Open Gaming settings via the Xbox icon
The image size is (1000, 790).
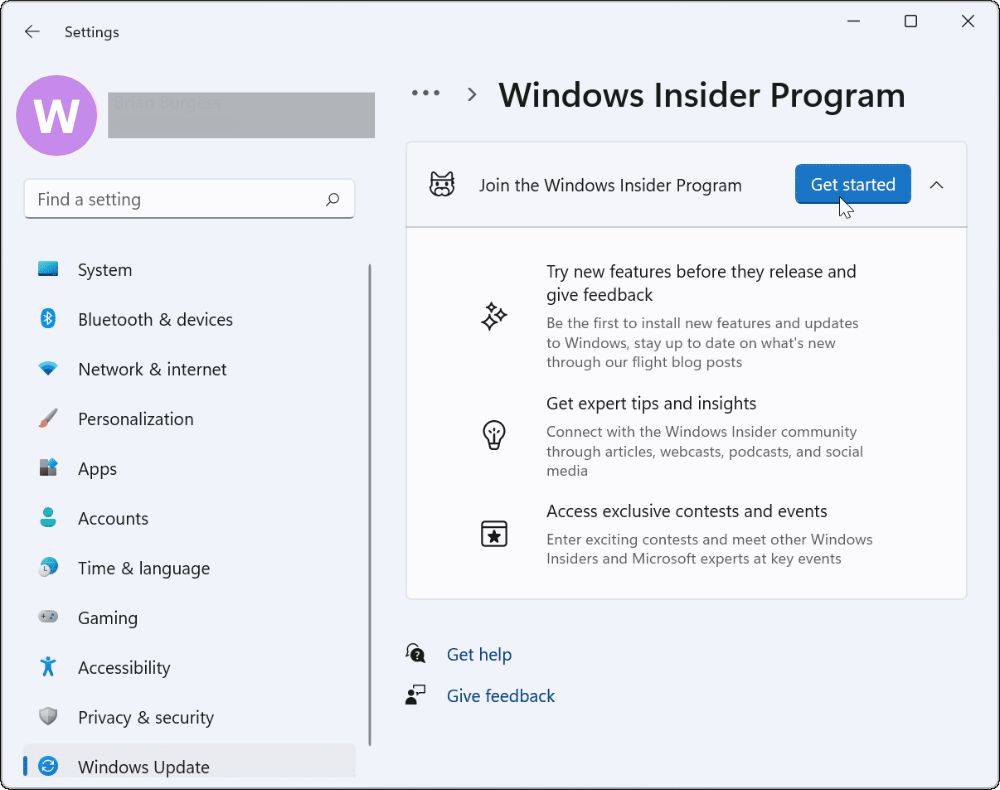pyautogui.click(x=48, y=618)
